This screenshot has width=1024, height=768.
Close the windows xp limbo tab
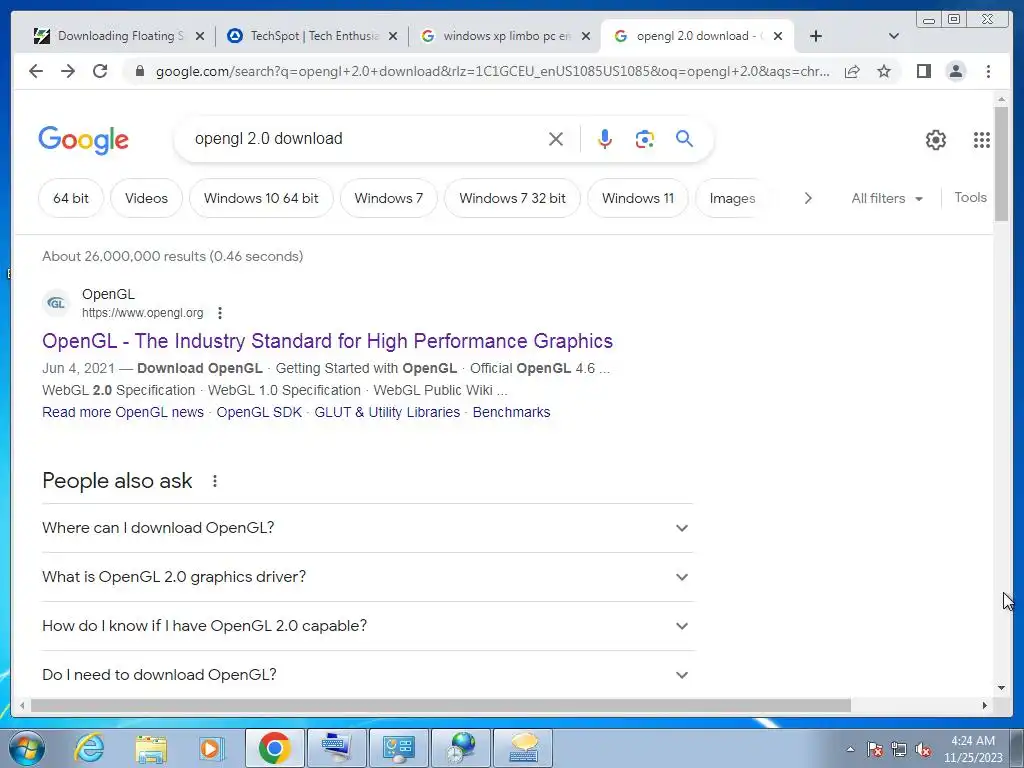click(x=586, y=37)
